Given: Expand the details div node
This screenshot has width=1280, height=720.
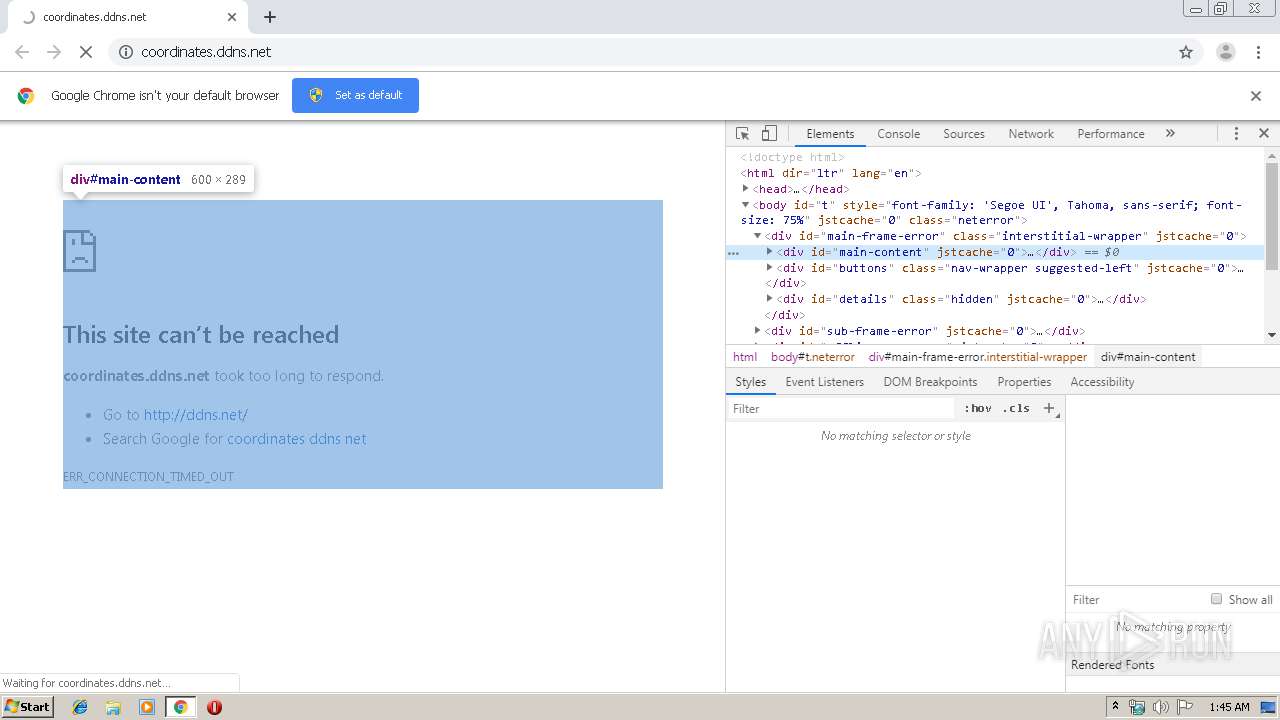Looking at the screenshot, I should pos(769,298).
